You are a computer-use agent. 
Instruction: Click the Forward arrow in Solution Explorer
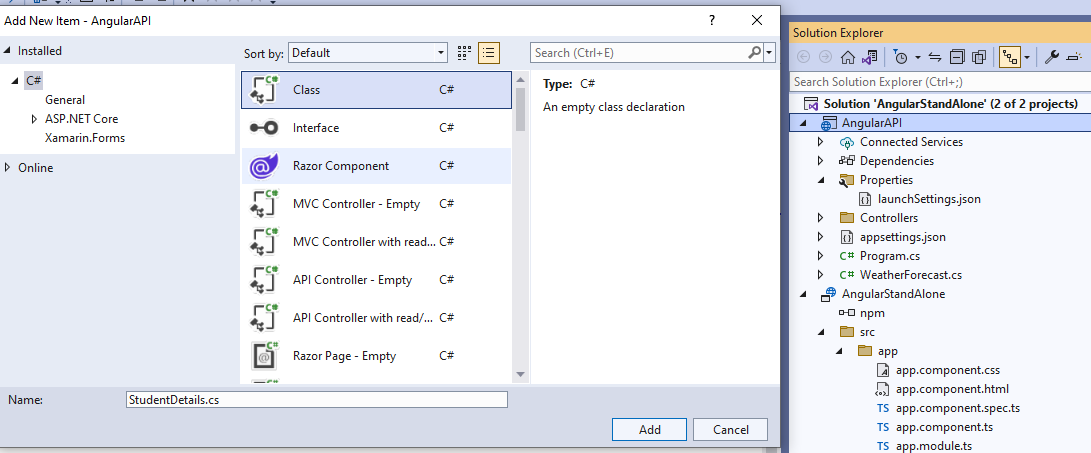coord(825,57)
